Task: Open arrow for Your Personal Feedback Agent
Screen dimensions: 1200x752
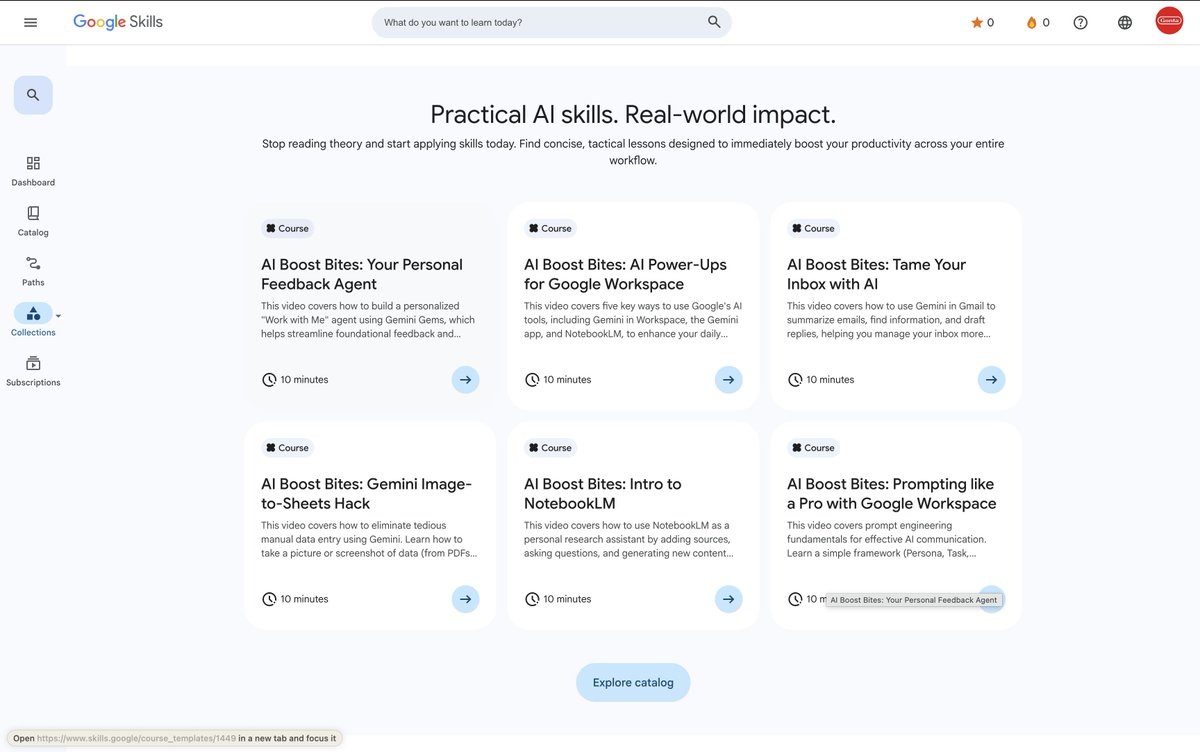Action: [x=465, y=380]
